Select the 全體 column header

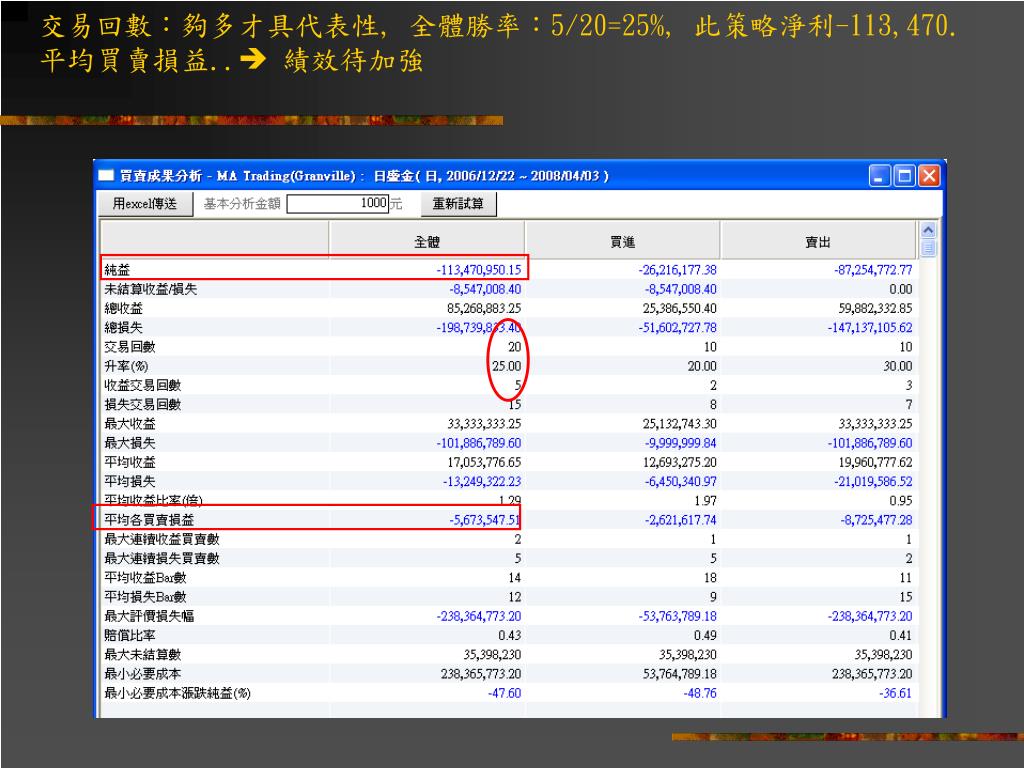[x=426, y=242]
